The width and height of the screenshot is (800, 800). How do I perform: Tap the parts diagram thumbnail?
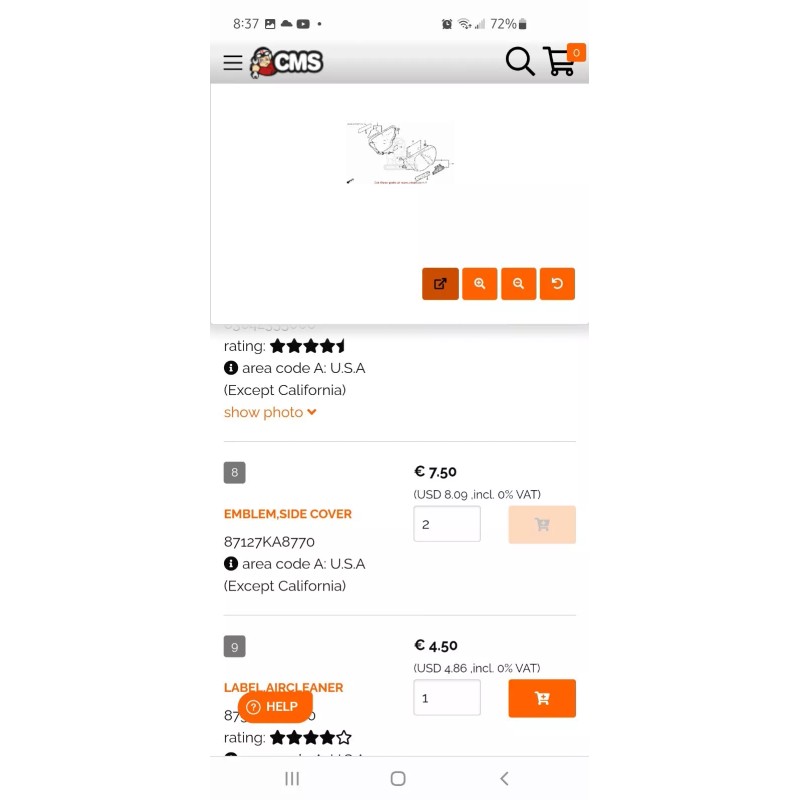tap(399, 153)
